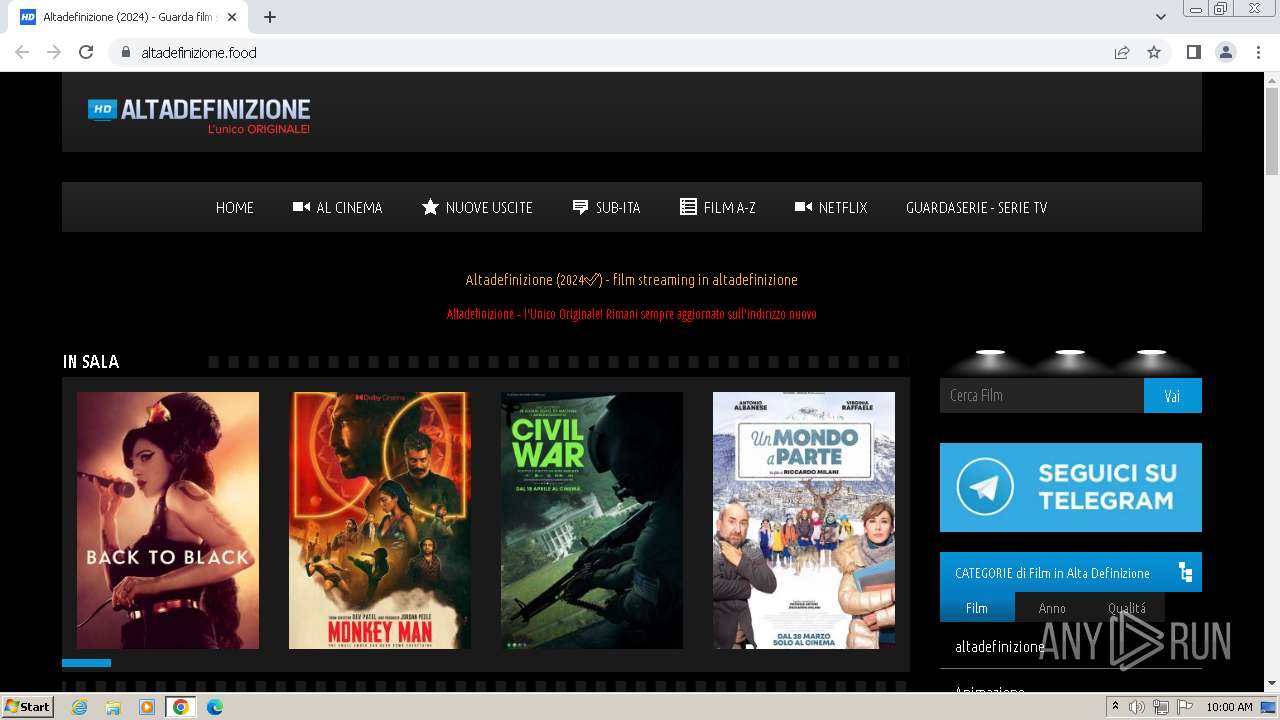
Task: Click the site padlock icon
Action: [x=125, y=52]
